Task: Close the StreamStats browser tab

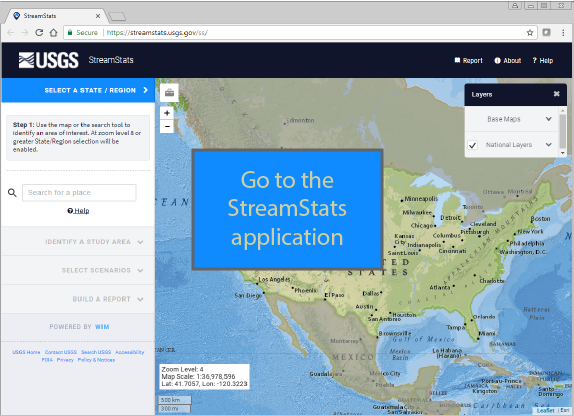Action: coord(98,16)
